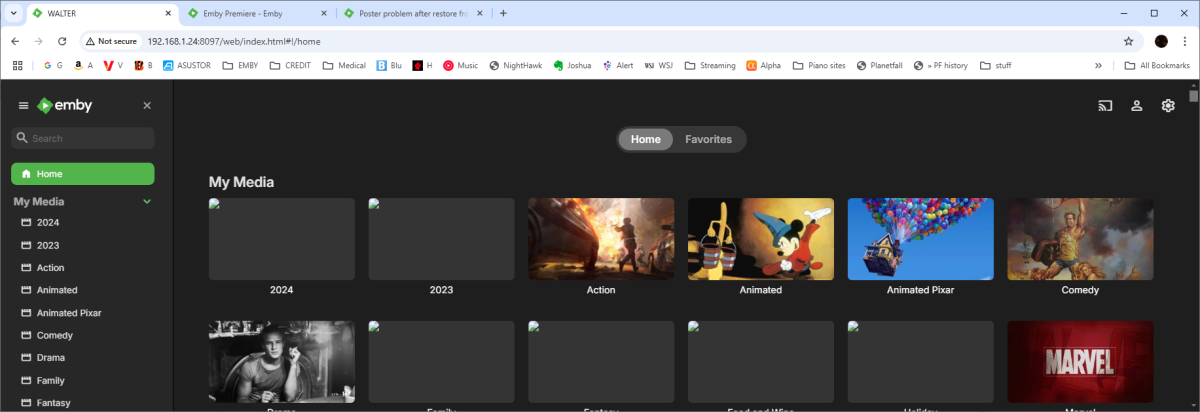Close the Emby sidebar with the X

tap(147, 105)
